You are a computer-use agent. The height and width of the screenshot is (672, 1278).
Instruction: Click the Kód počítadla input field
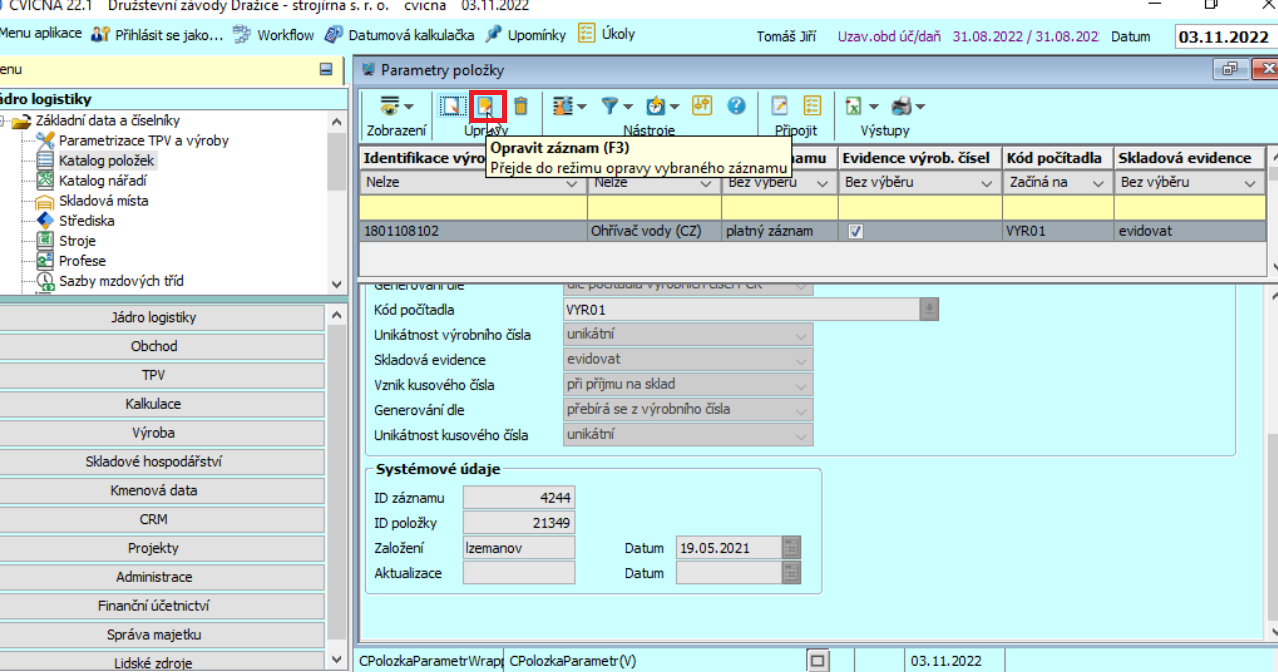point(740,310)
